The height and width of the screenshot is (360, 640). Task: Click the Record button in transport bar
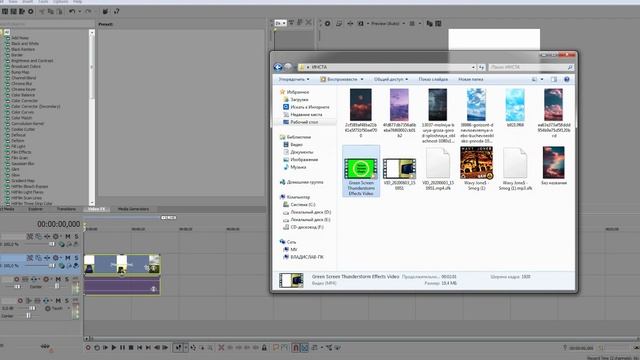click(88, 348)
